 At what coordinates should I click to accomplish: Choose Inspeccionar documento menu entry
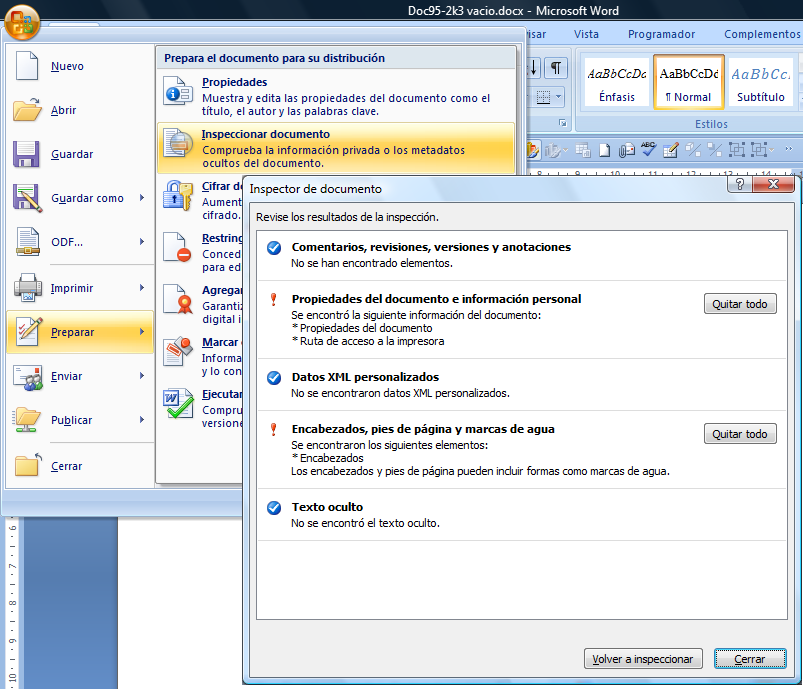coord(335,148)
